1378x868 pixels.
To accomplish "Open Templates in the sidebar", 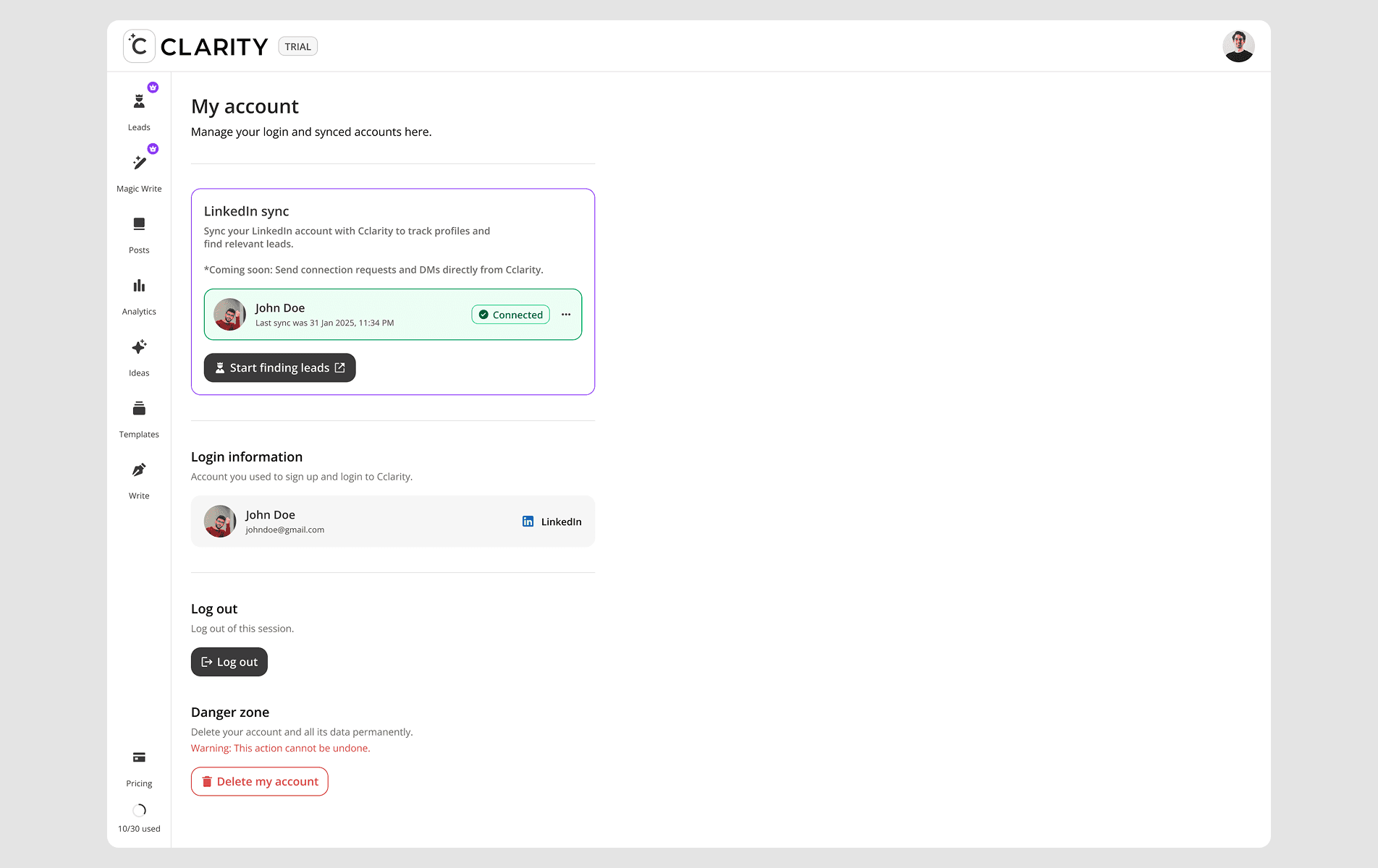I will [139, 420].
